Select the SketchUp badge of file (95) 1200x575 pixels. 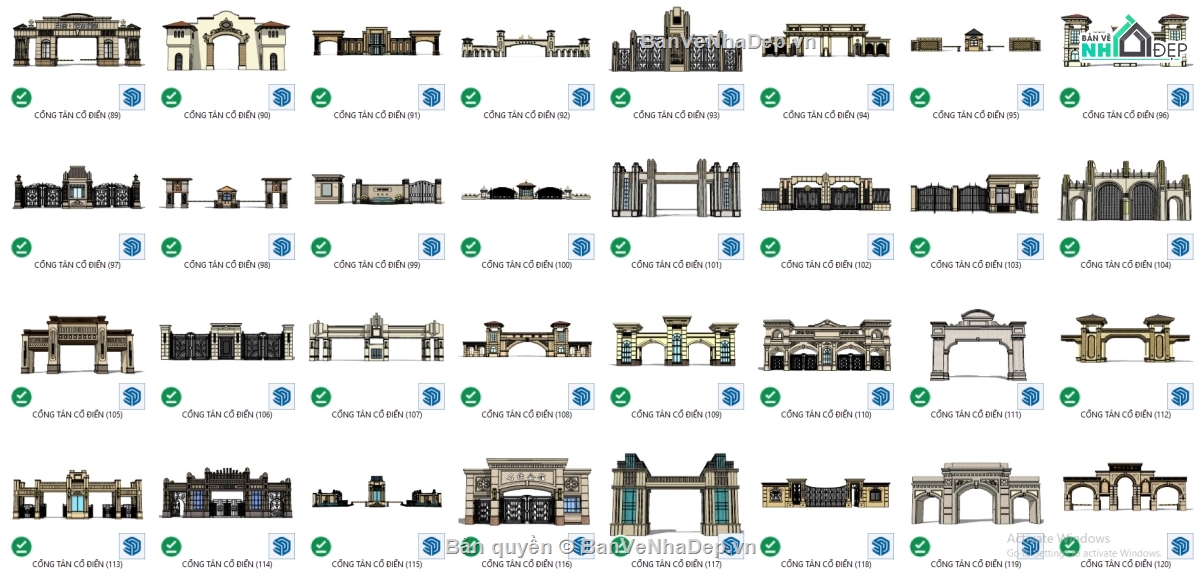[1031, 97]
